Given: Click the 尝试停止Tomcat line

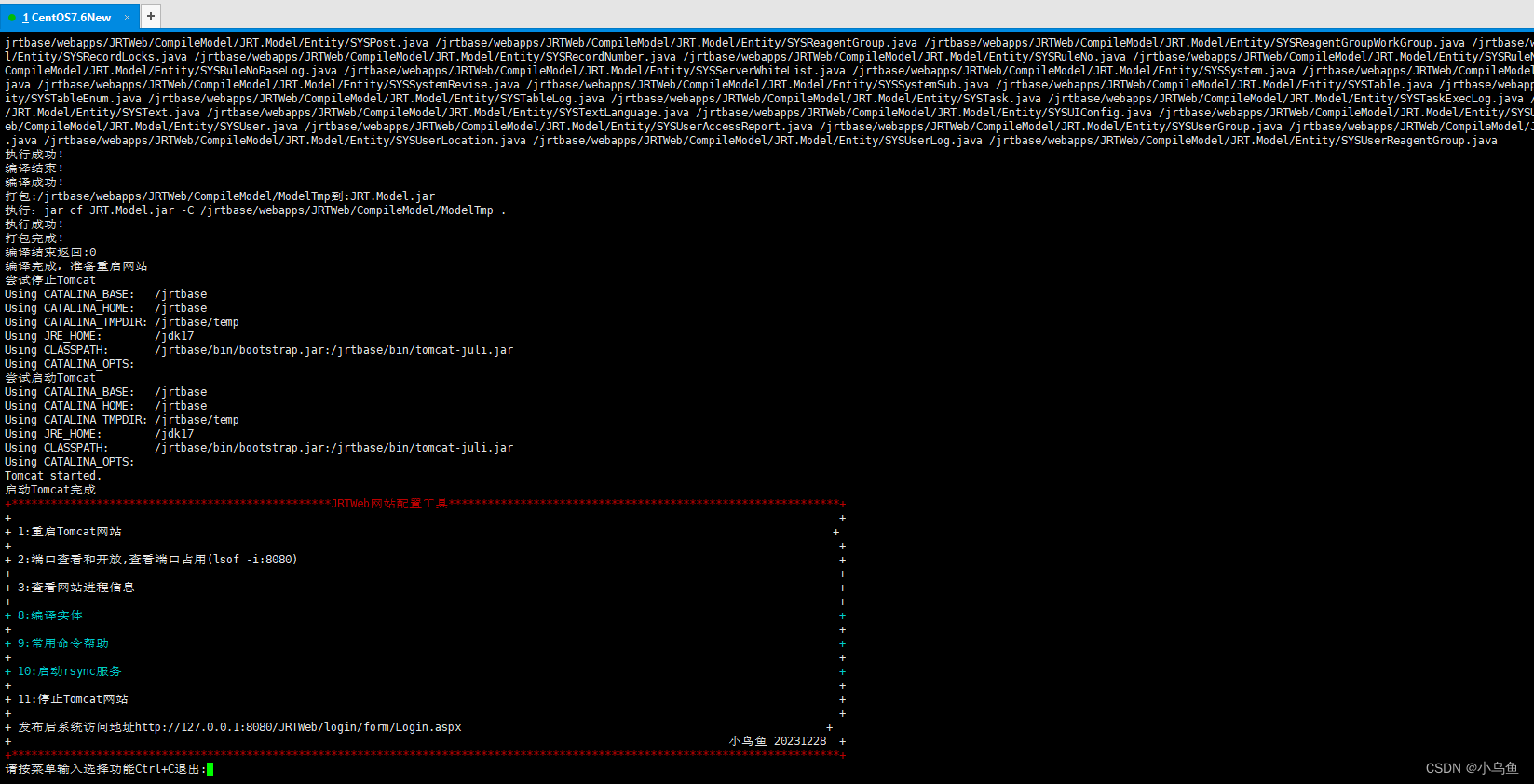Looking at the screenshot, I should [50, 280].
